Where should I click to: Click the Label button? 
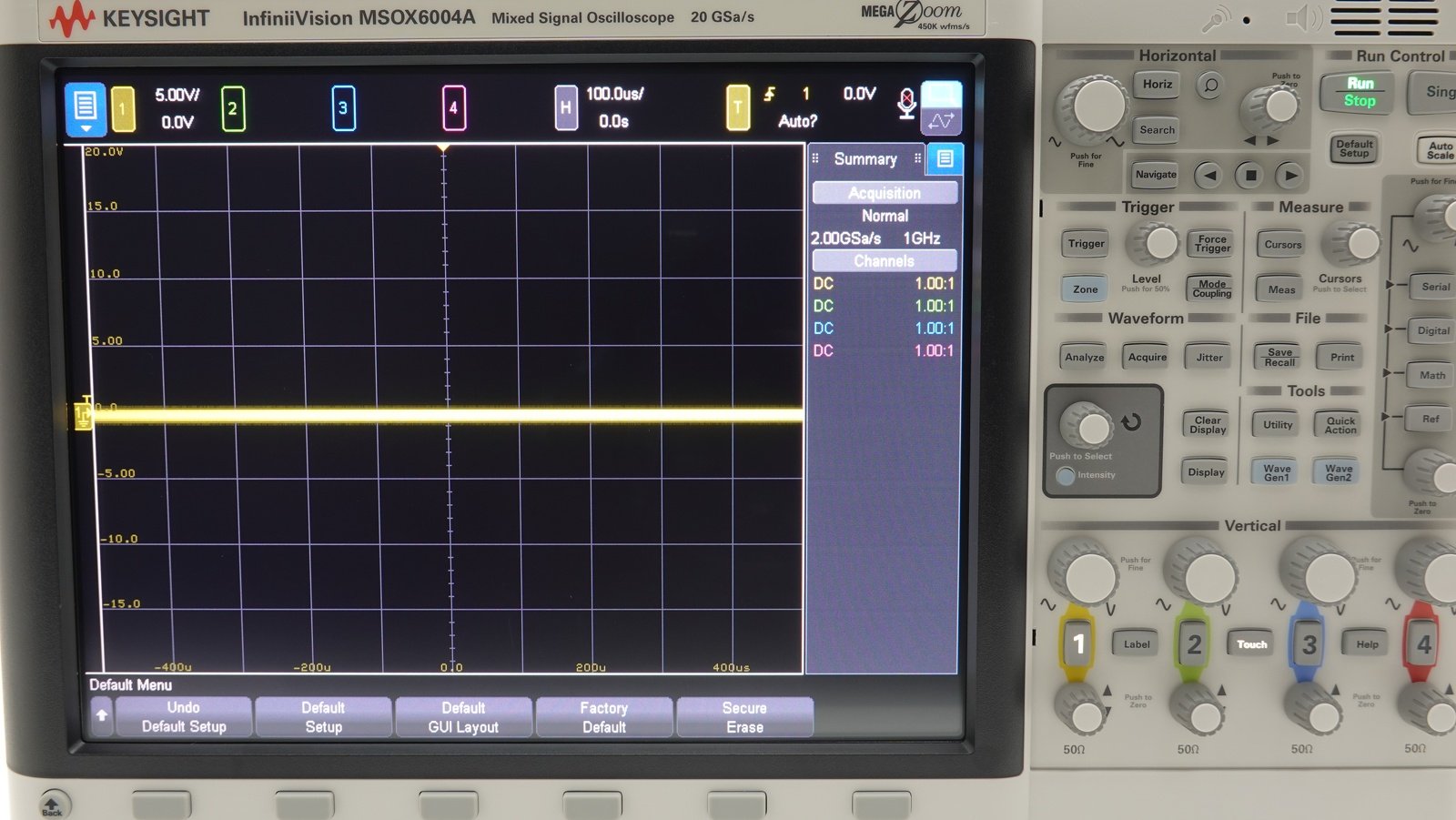(1137, 644)
